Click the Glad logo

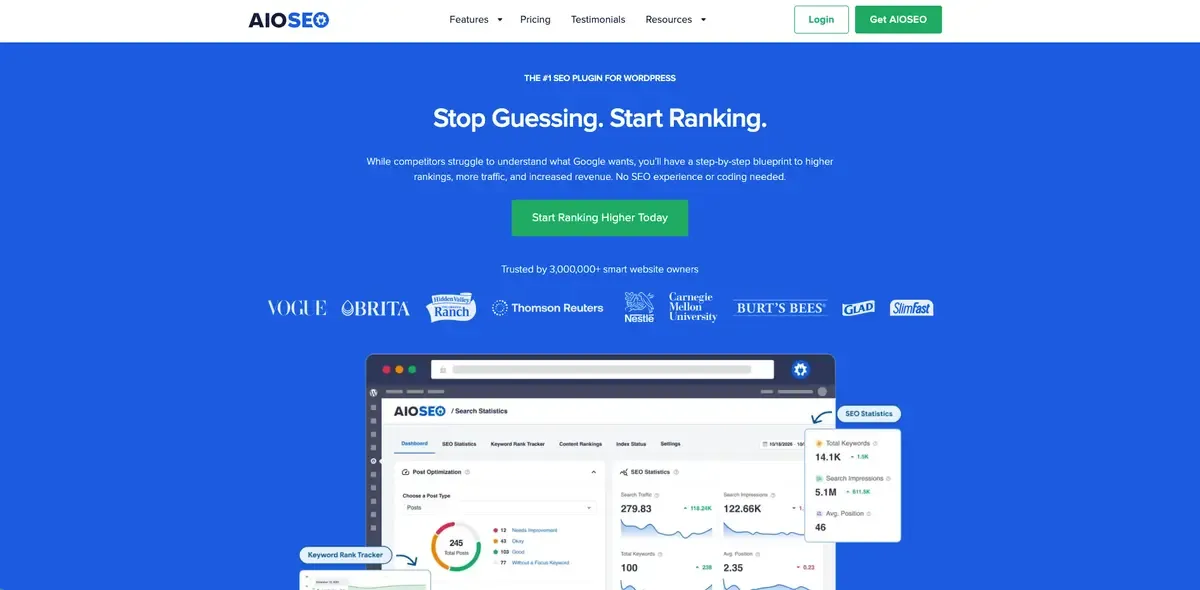coord(858,308)
